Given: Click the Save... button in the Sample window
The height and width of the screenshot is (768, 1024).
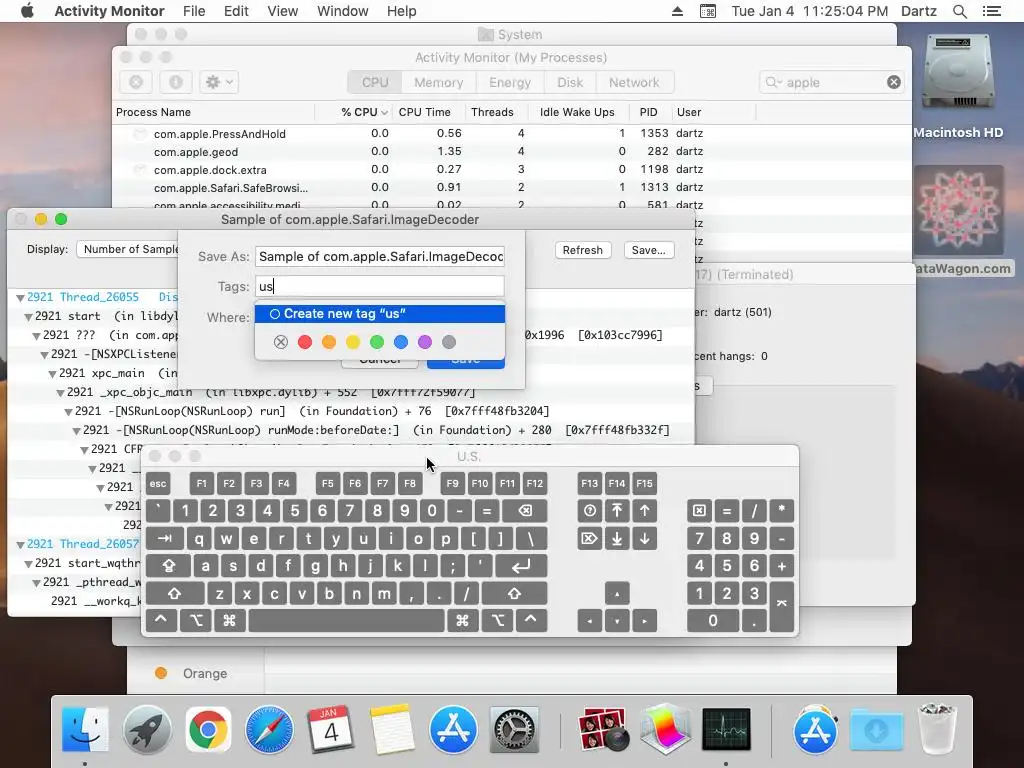Looking at the screenshot, I should 648,250.
